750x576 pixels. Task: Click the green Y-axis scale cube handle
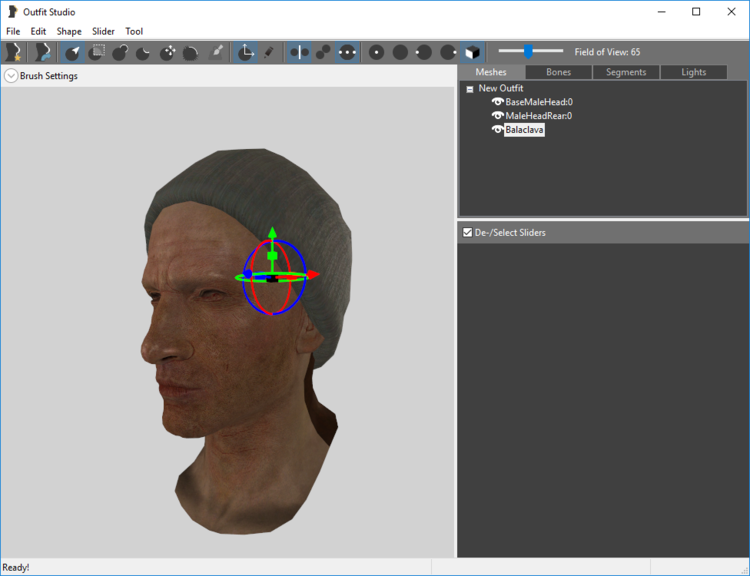click(272, 256)
